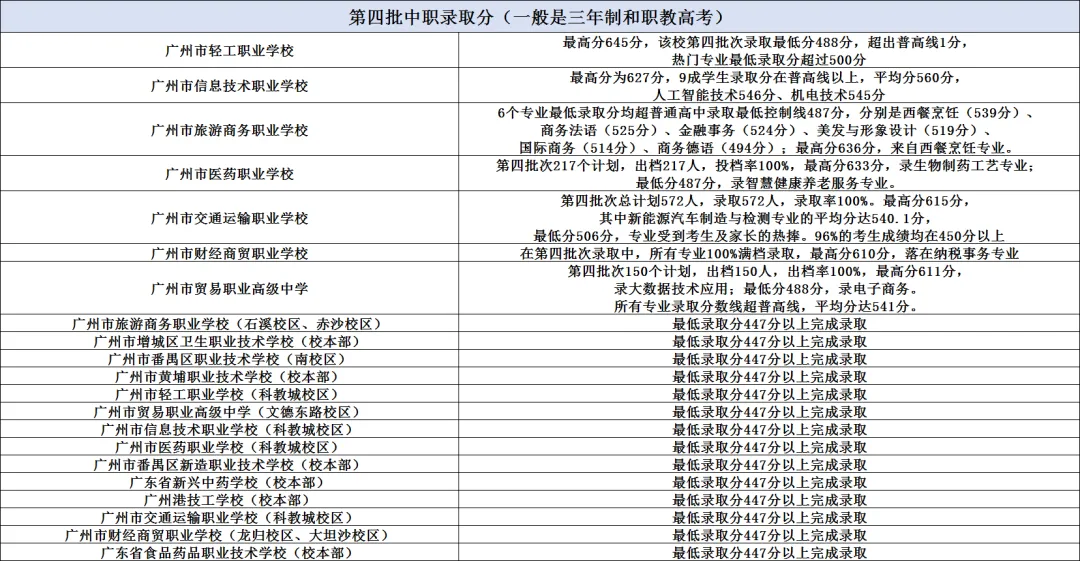Click the 447分 score cell for 广东省食品药品职业技术学校
Screen dimensions: 1080x561
pos(769,553)
